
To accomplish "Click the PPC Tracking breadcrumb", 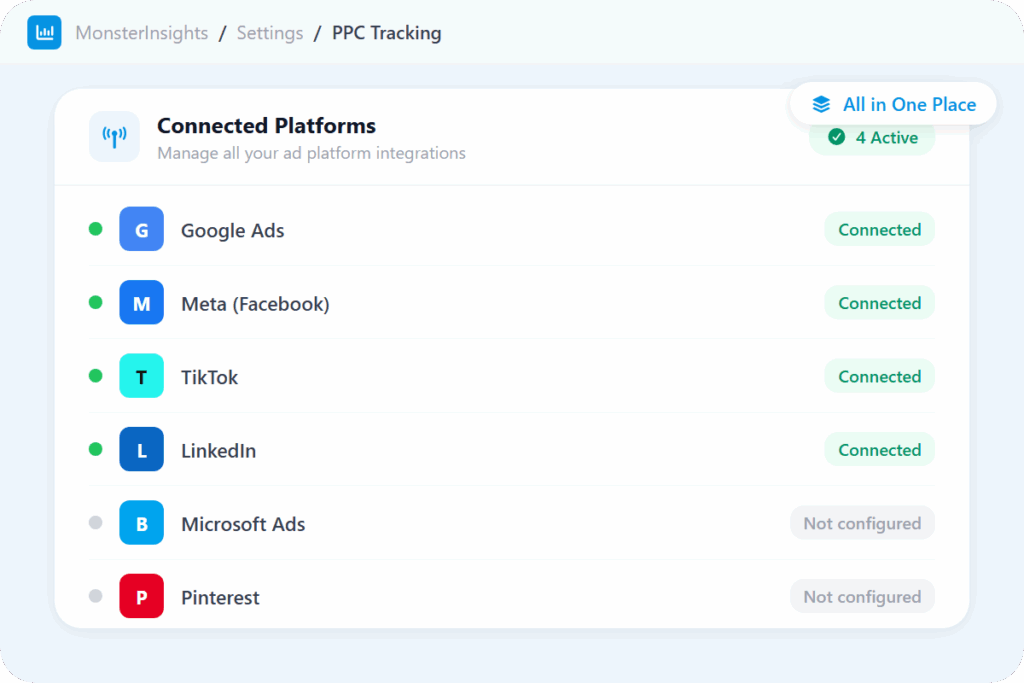I will (386, 33).
